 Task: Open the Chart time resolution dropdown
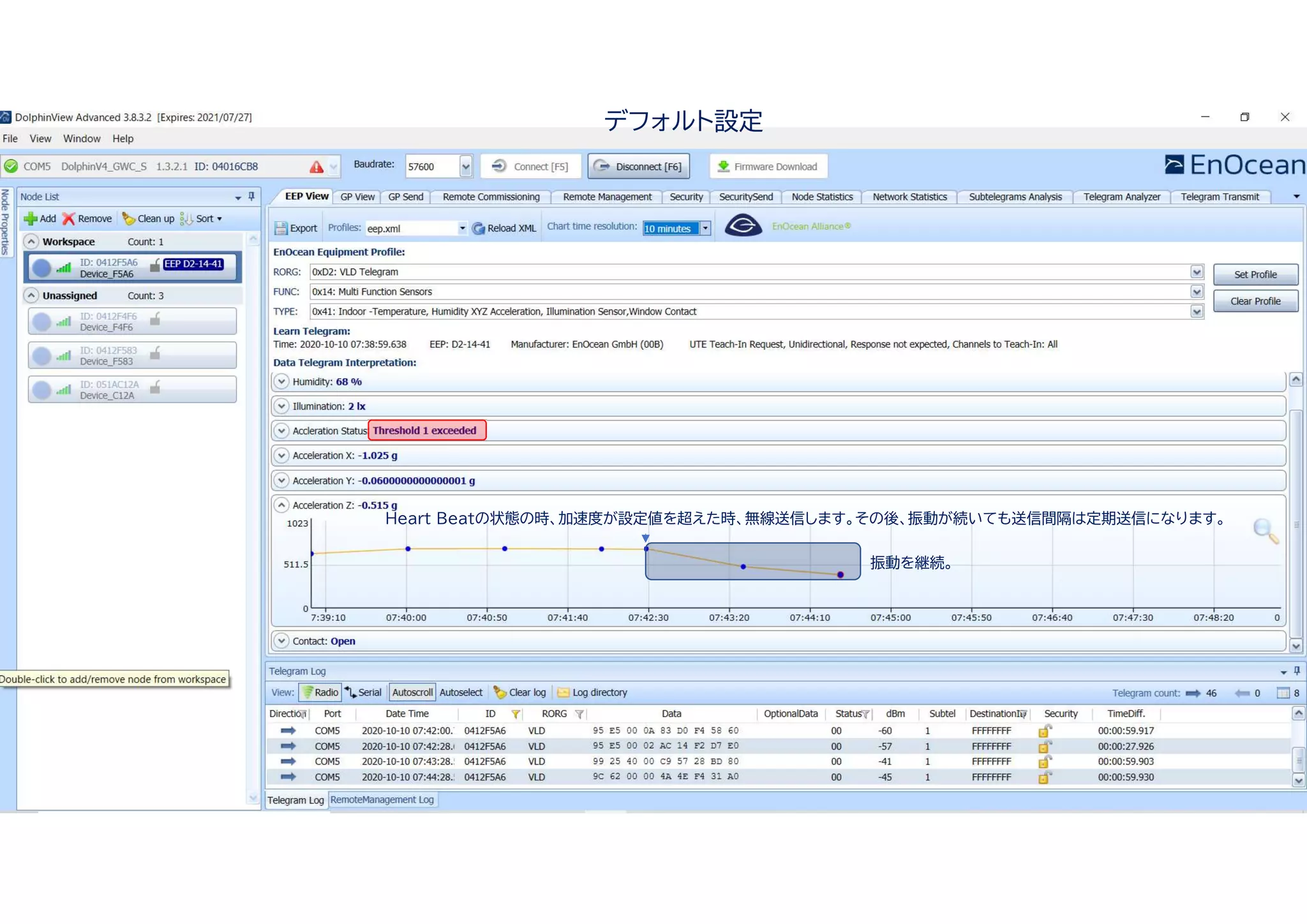tap(705, 228)
